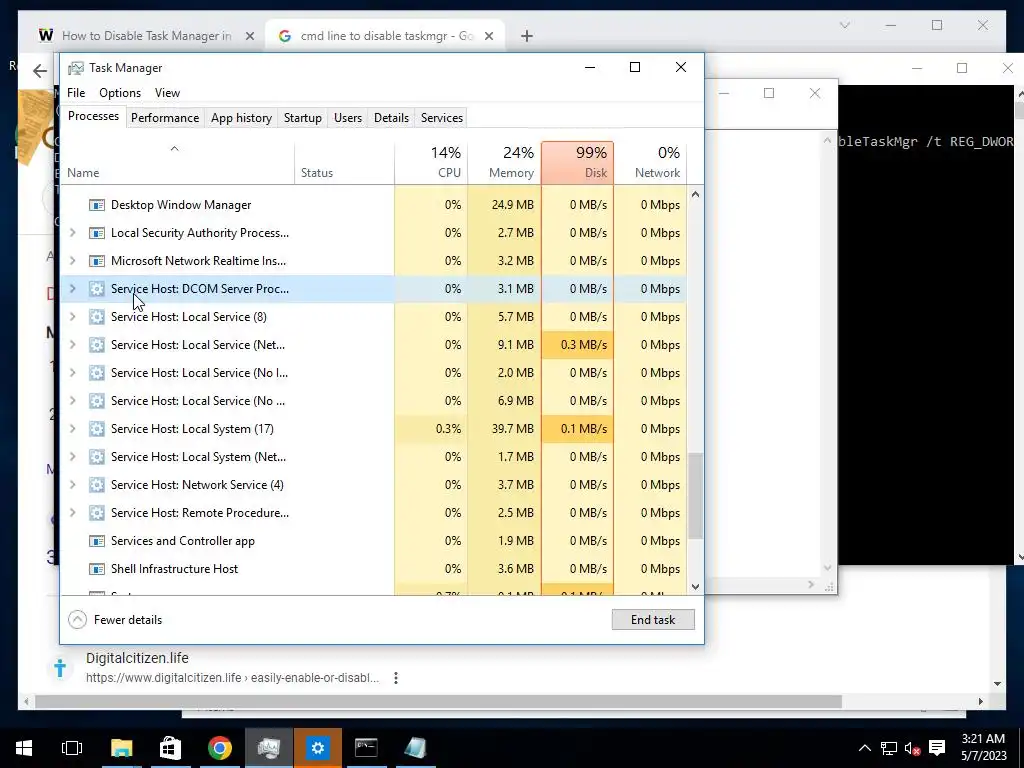Screen dimensions: 1024x768
Task: Open the Digitalcitizen.life search result
Action: [137, 658]
